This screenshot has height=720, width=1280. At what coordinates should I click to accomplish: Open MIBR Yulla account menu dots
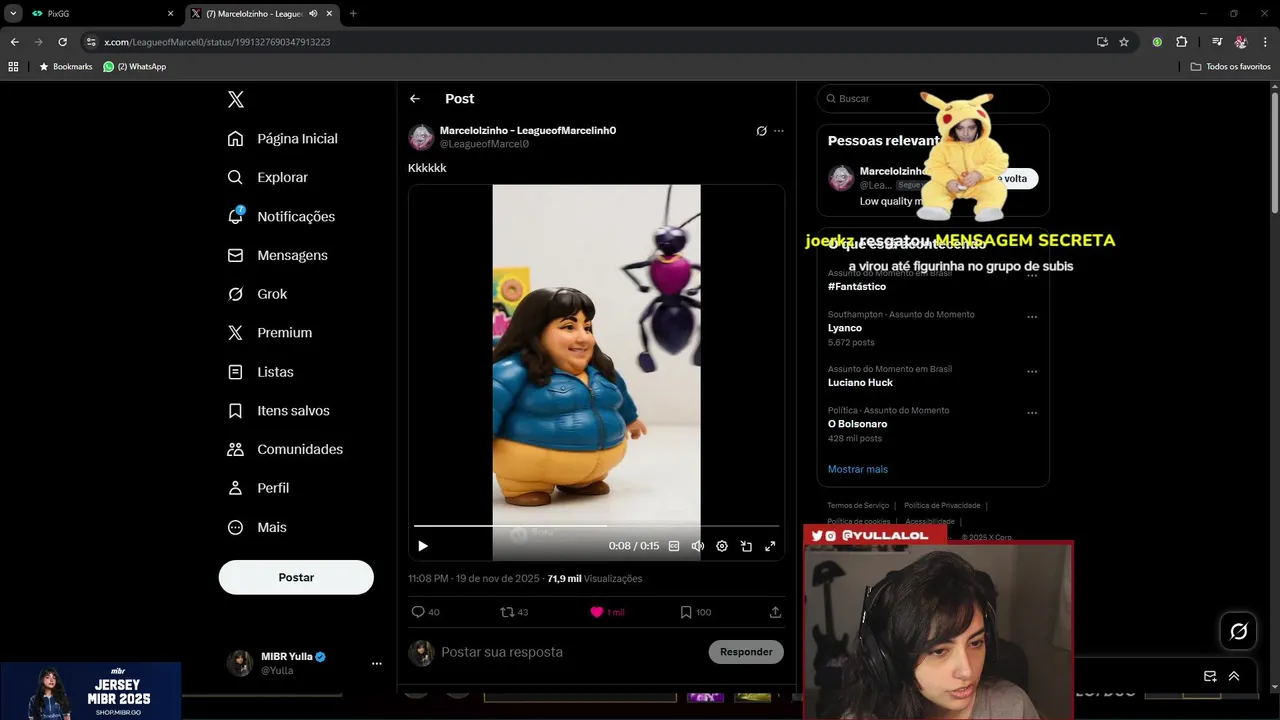click(377, 663)
